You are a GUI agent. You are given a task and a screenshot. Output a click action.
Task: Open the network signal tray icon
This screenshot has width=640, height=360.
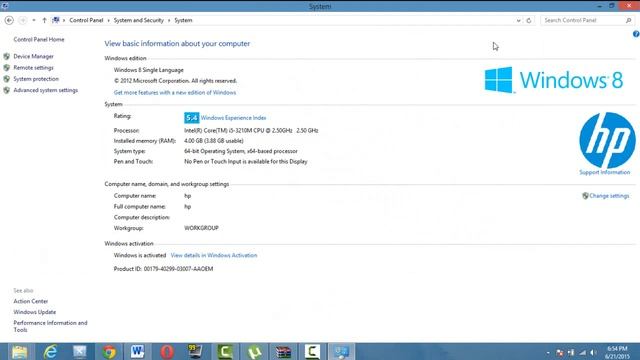pos(582,353)
